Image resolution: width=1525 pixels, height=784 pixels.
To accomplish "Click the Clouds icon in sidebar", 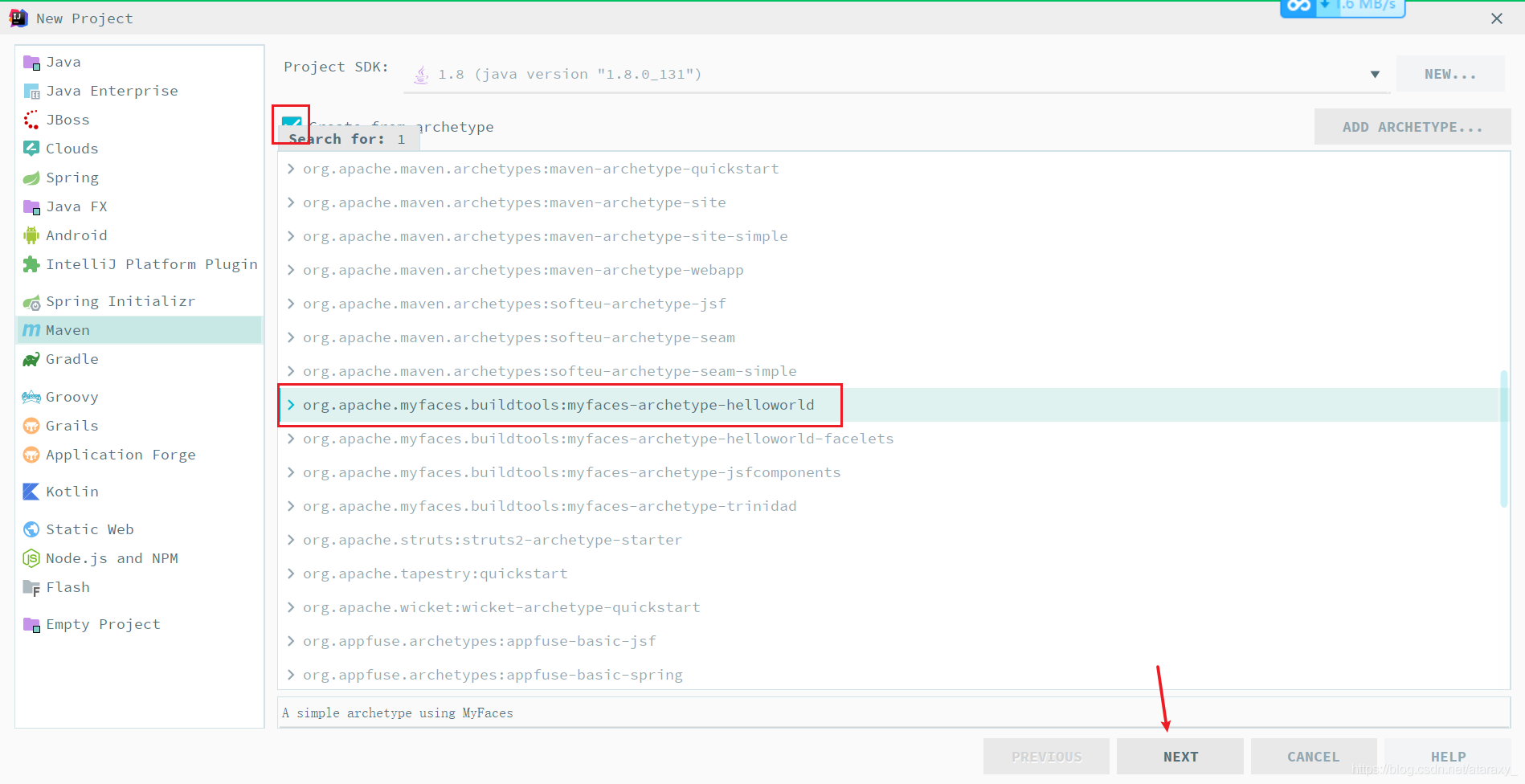I will [31, 149].
